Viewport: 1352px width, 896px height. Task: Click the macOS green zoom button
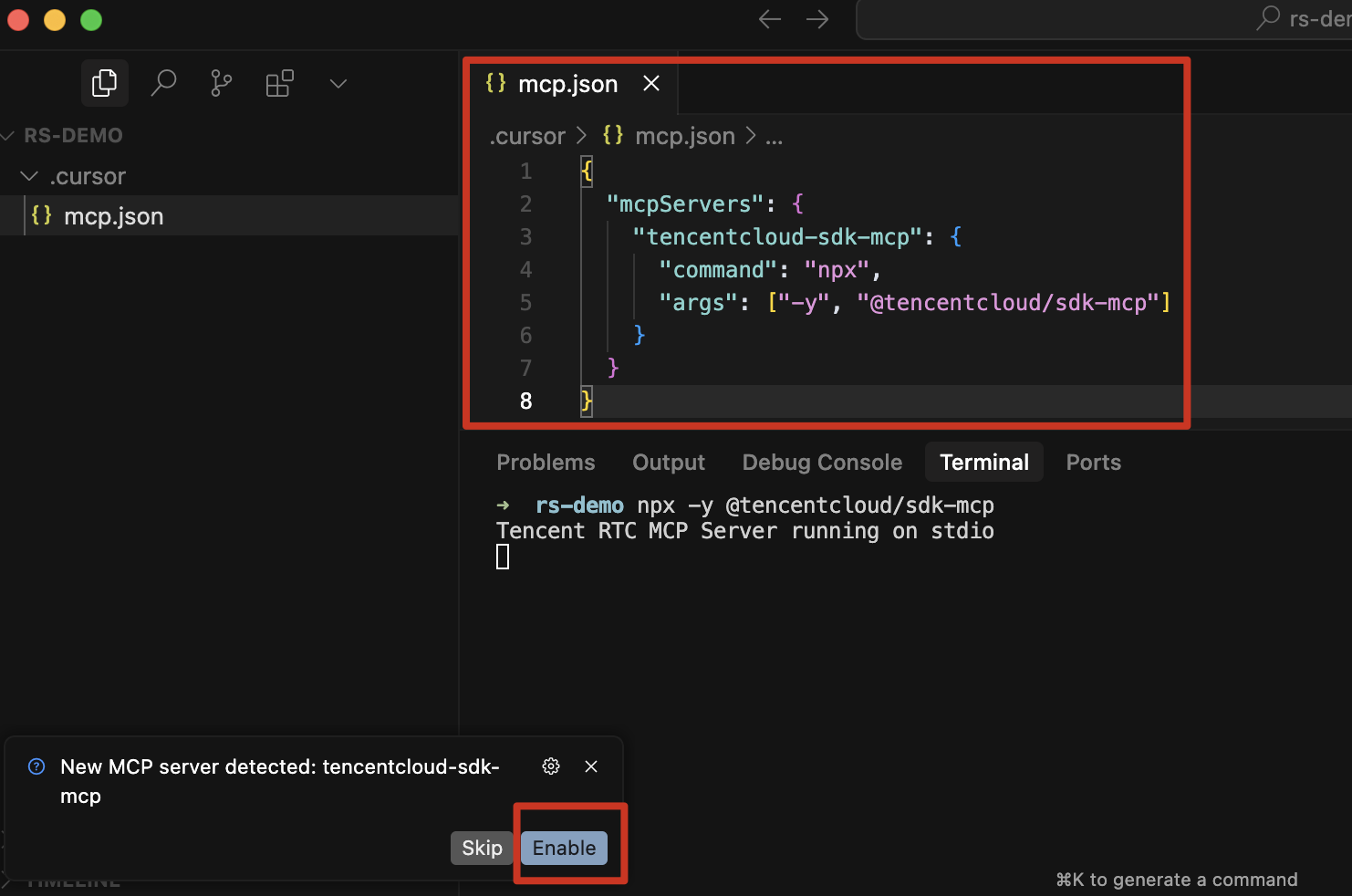pyautogui.click(x=91, y=19)
